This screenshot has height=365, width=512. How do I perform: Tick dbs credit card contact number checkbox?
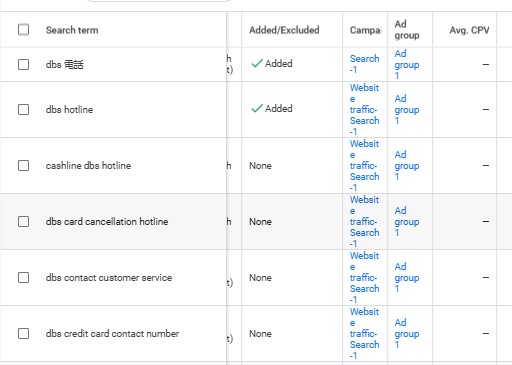[x=23, y=333]
